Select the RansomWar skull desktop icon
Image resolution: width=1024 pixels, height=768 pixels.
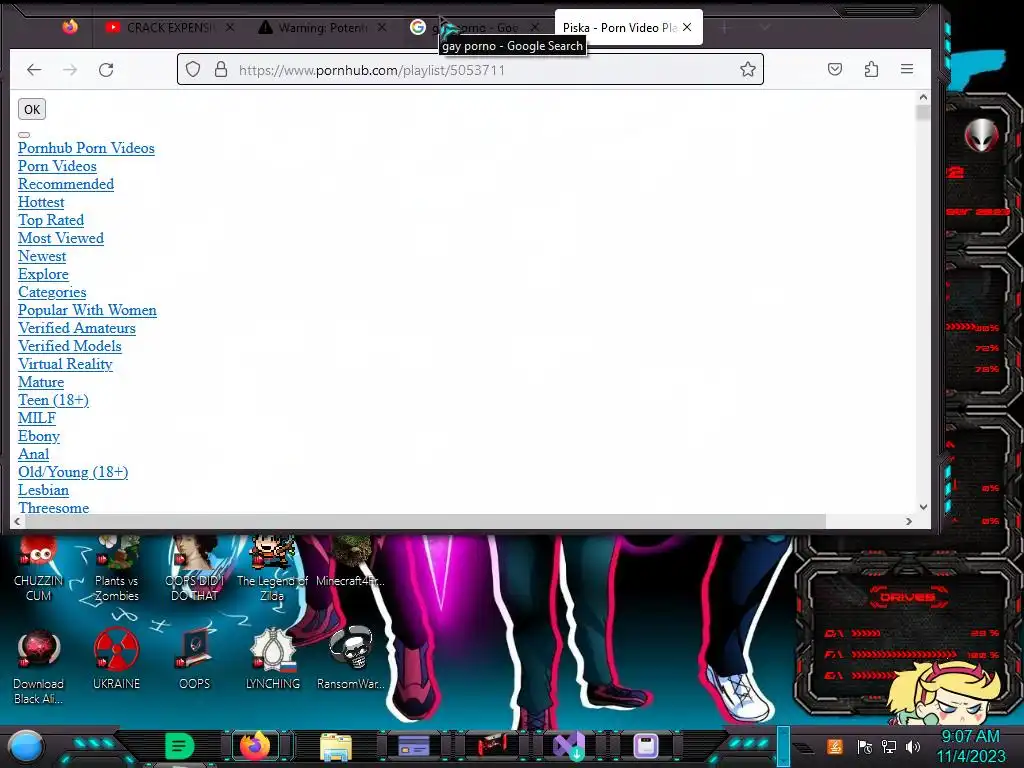pyautogui.click(x=351, y=660)
